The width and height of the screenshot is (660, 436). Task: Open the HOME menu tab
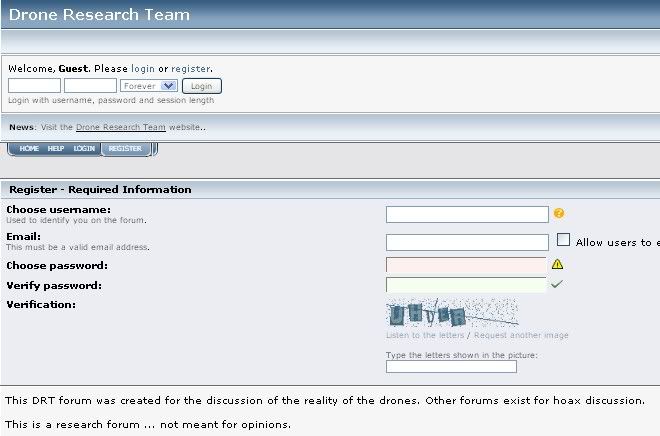(29, 149)
